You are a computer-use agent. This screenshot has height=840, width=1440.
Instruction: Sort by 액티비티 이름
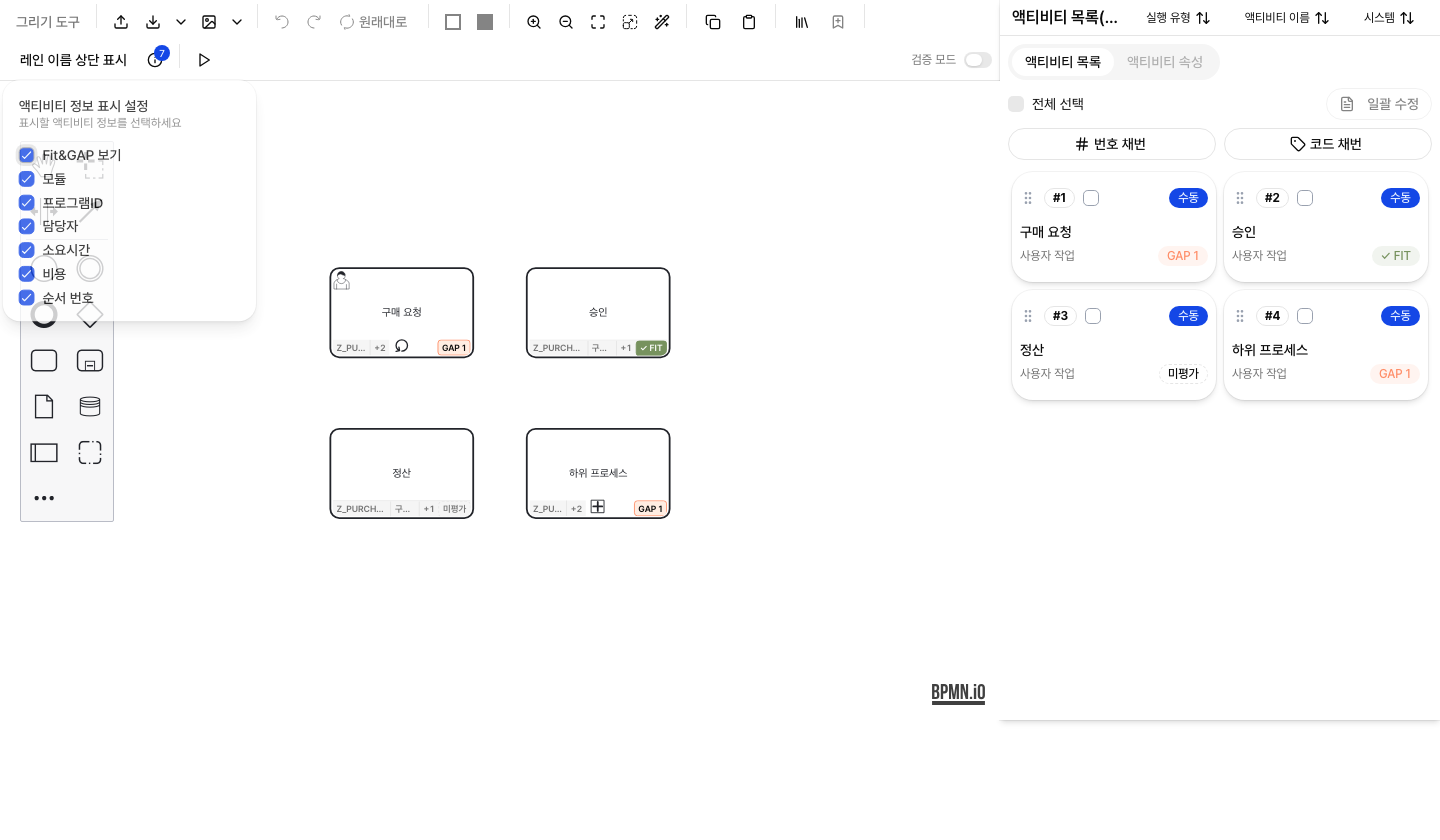coord(1287,18)
